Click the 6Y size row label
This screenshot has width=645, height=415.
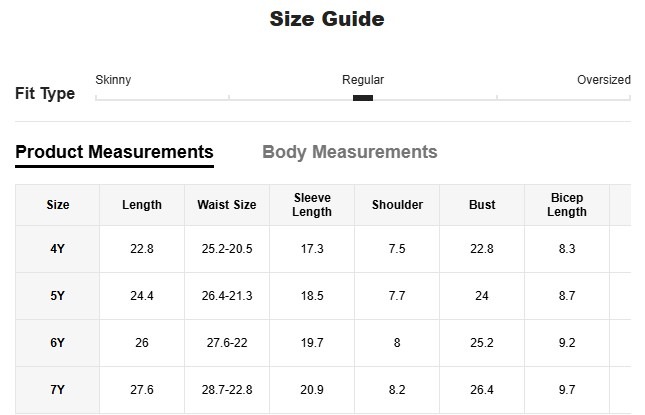coord(58,343)
